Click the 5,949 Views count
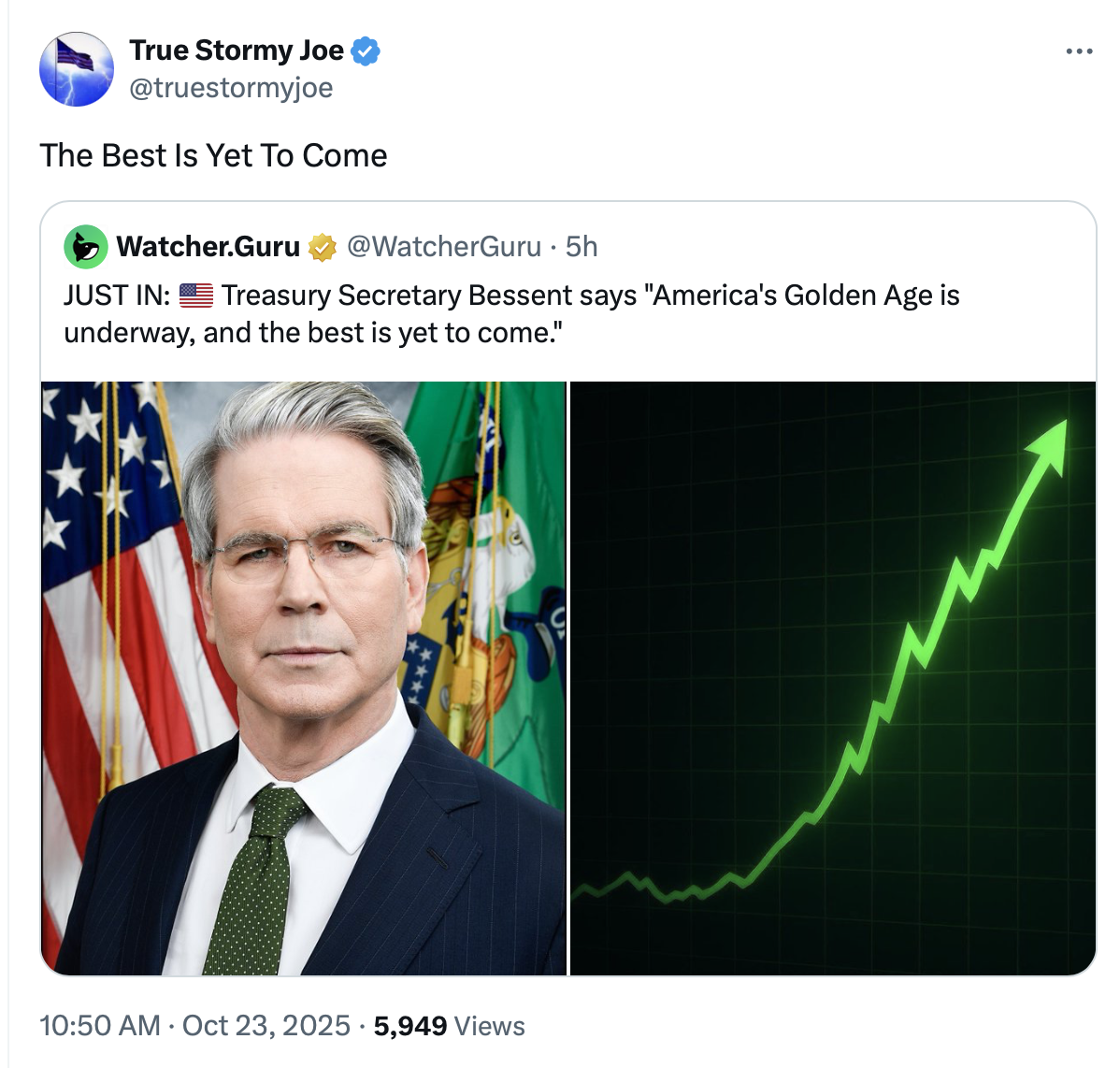Screen dimensions: 1120x1068 click(x=449, y=1026)
